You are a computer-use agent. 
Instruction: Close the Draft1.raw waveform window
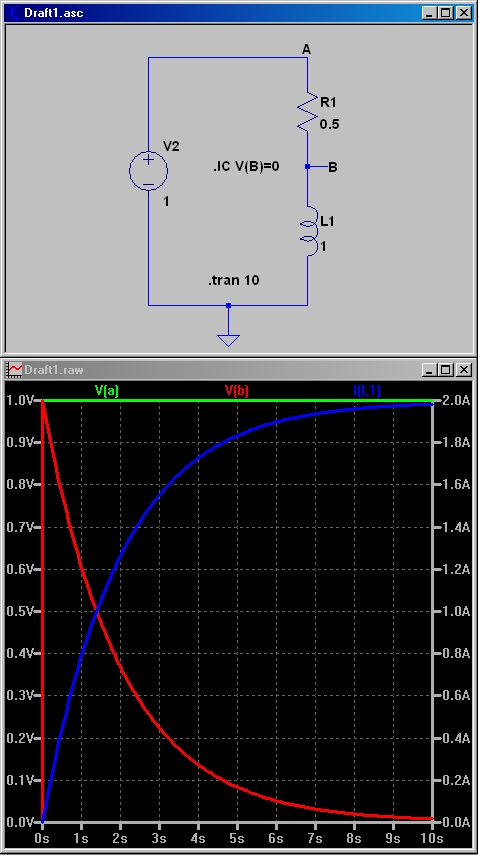(463, 370)
